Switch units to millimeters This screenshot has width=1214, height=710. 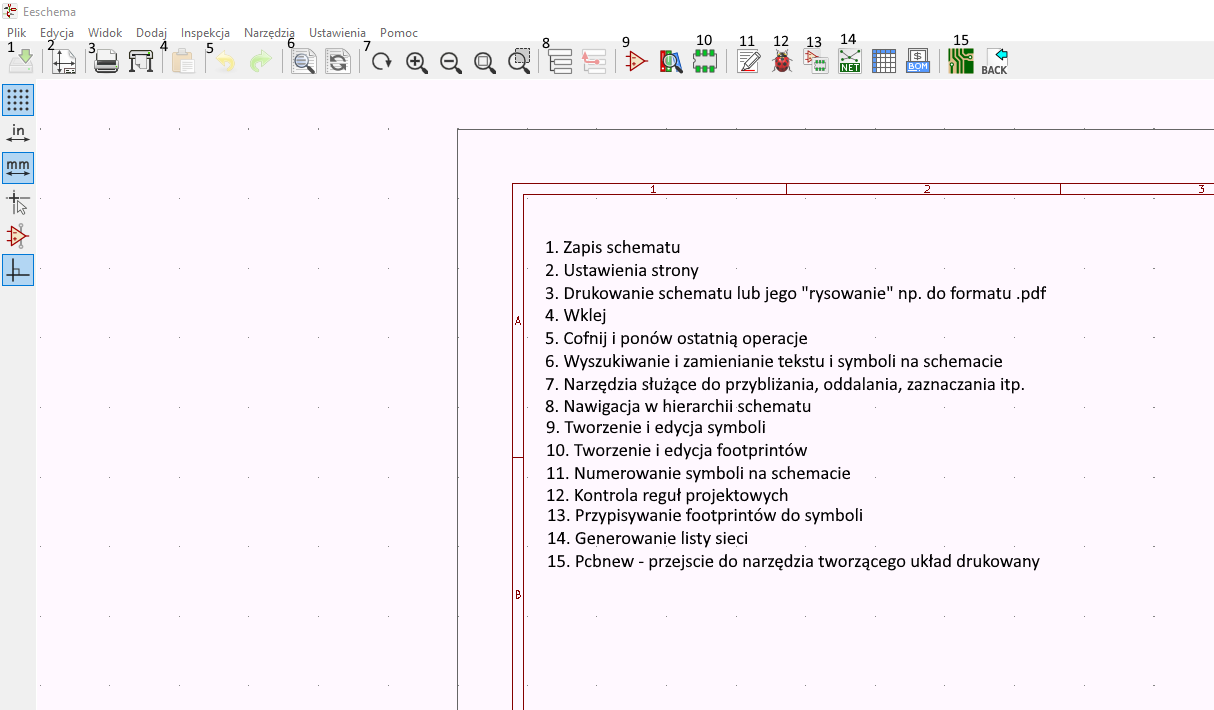(x=18, y=168)
